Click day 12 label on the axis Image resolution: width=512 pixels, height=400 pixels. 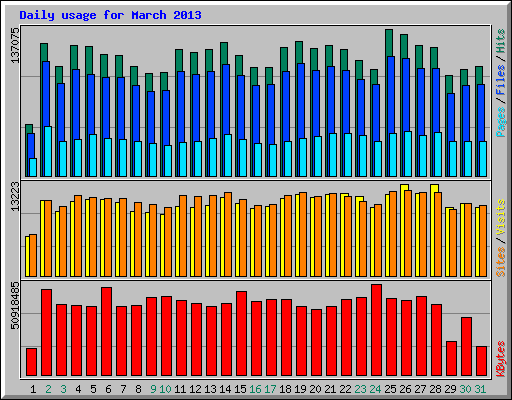coord(195,389)
